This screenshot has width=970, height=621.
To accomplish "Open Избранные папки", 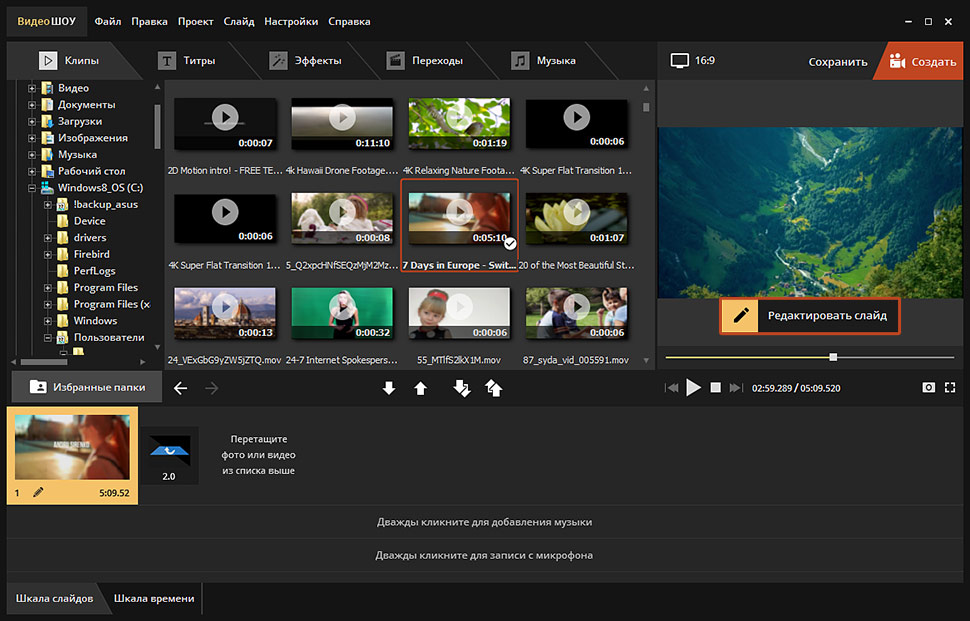I will [x=87, y=387].
